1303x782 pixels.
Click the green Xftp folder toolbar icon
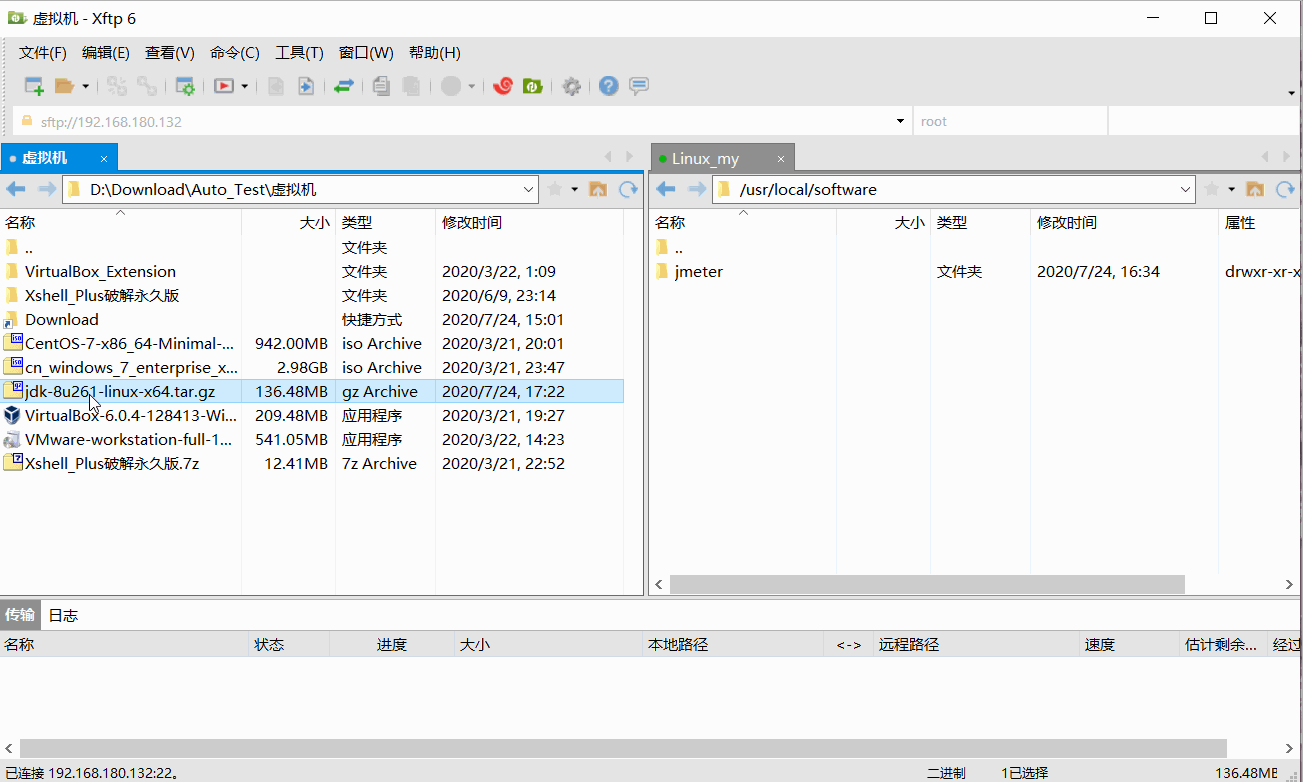(x=533, y=86)
